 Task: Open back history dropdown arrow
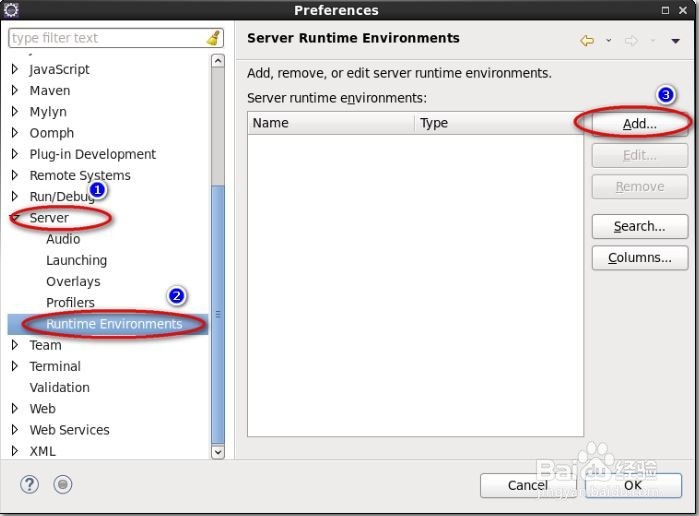(x=609, y=41)
